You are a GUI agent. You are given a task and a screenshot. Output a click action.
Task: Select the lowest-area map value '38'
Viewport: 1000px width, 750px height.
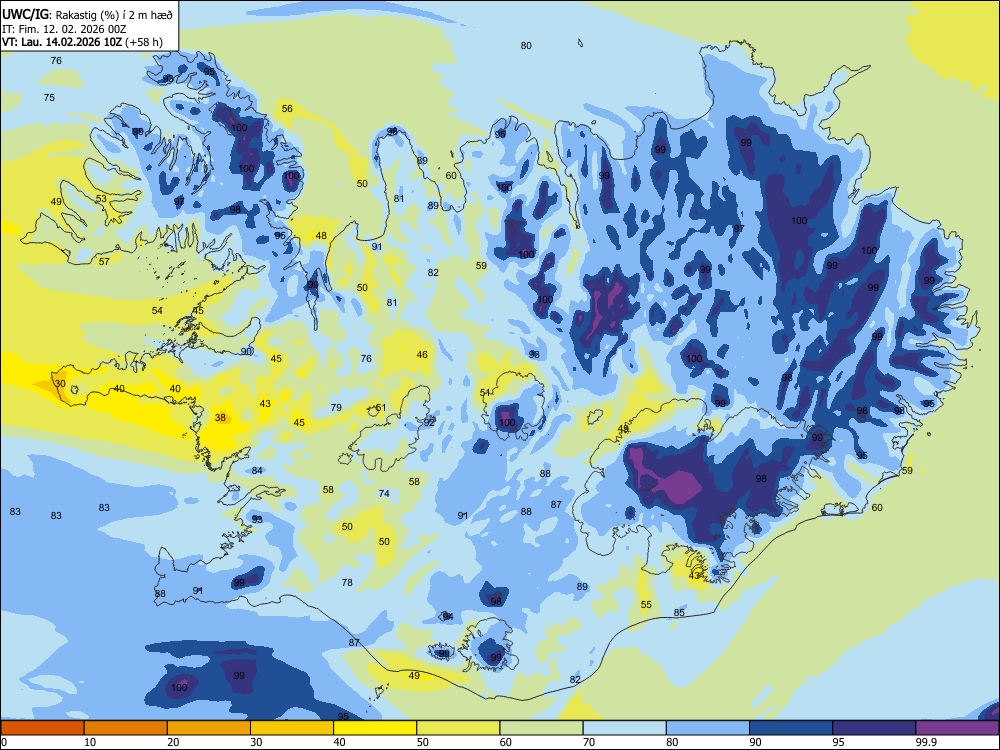click(220, 418)
